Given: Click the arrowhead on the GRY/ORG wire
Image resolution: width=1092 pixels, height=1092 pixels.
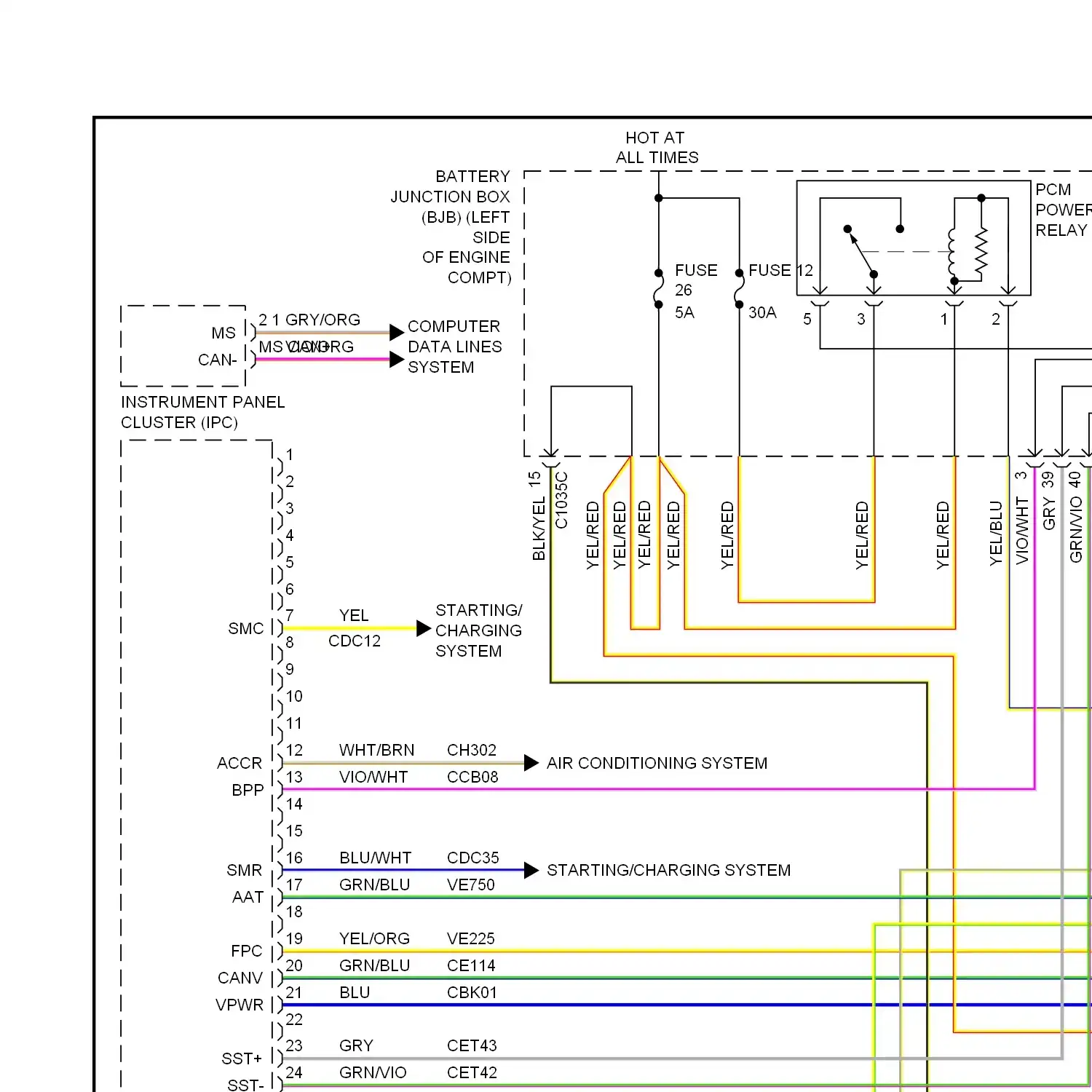Looking at the screenshot, I should tap(397, 333).
